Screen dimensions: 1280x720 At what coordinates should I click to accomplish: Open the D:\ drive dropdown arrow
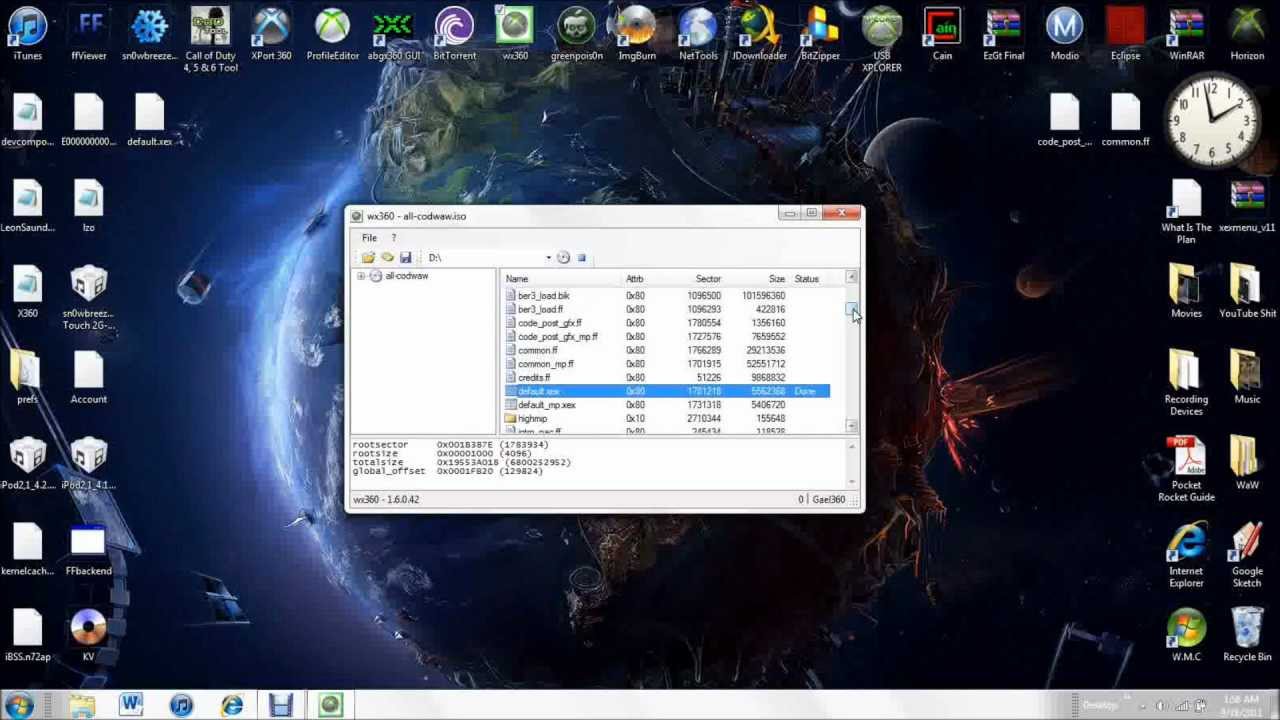click(x=548, y=258)
